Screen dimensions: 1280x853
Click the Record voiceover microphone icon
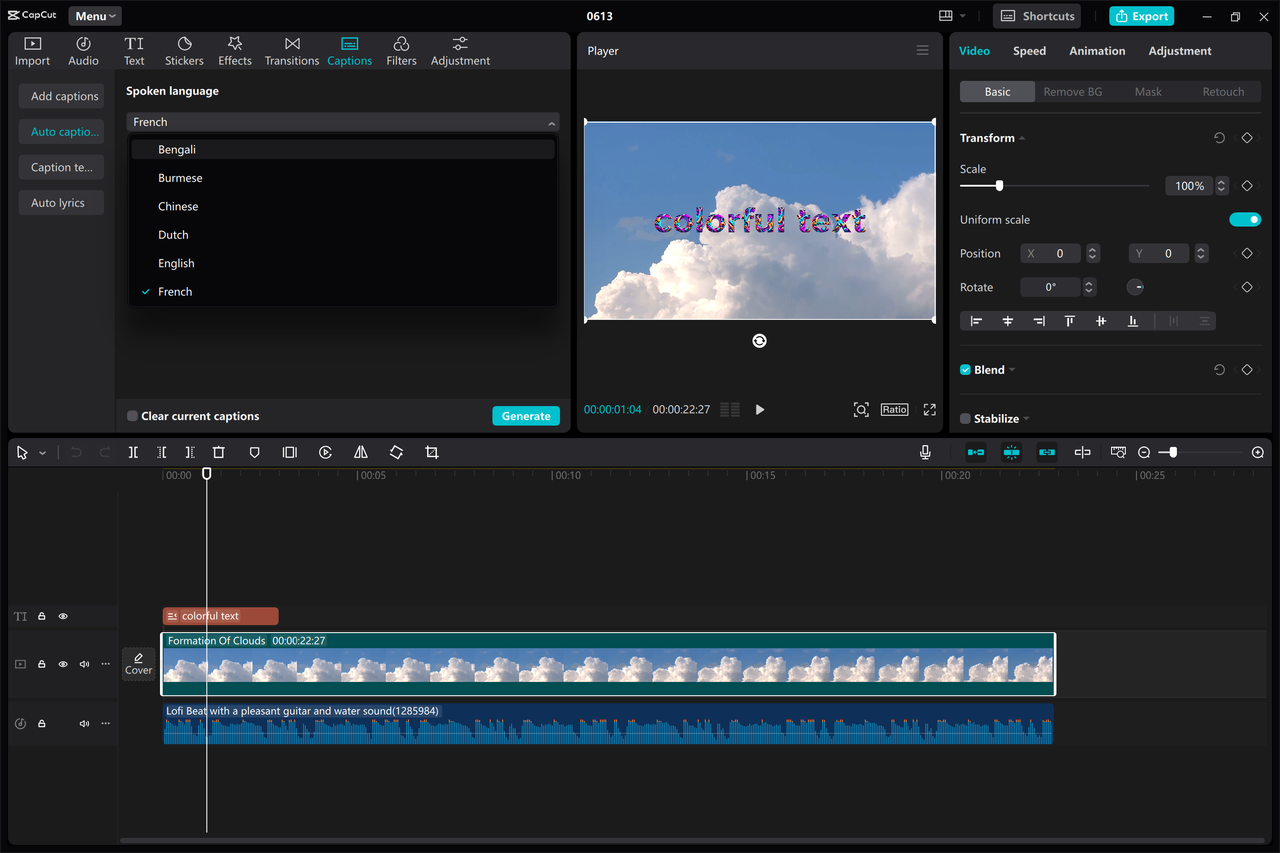(925, 452)
